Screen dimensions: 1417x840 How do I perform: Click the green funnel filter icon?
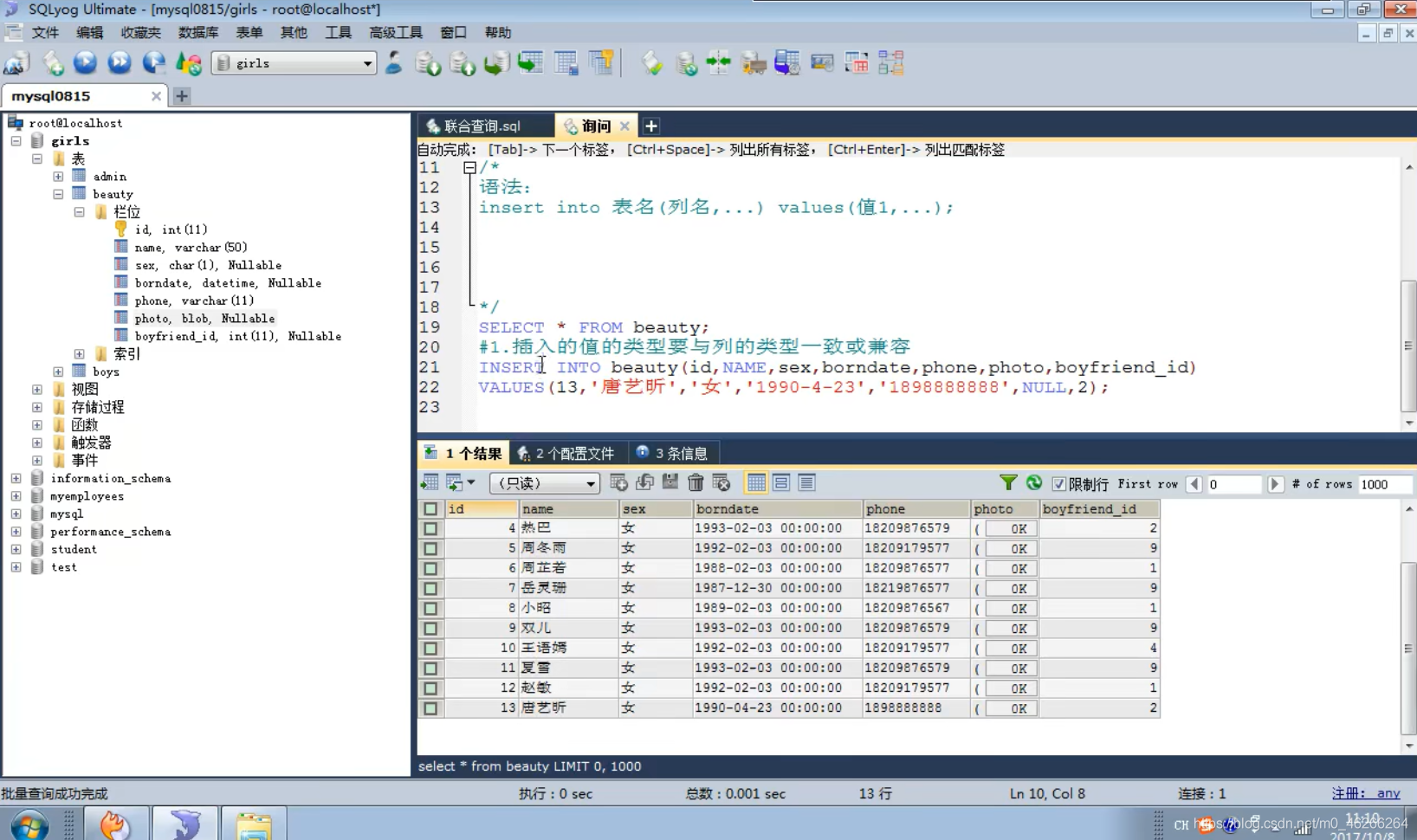click(1008, 482)
